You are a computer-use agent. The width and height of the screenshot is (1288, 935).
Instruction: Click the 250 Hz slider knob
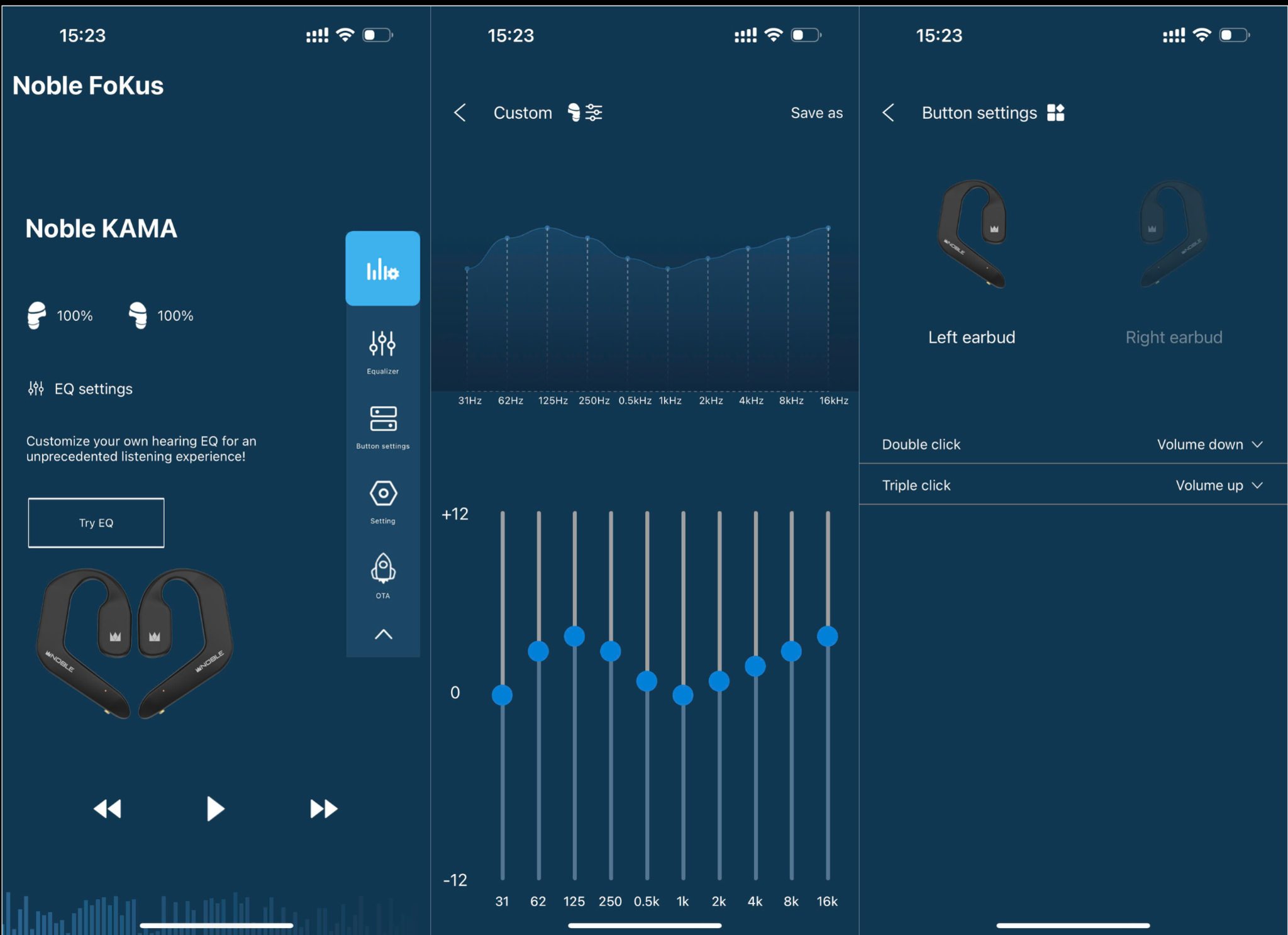click(611, 651)
